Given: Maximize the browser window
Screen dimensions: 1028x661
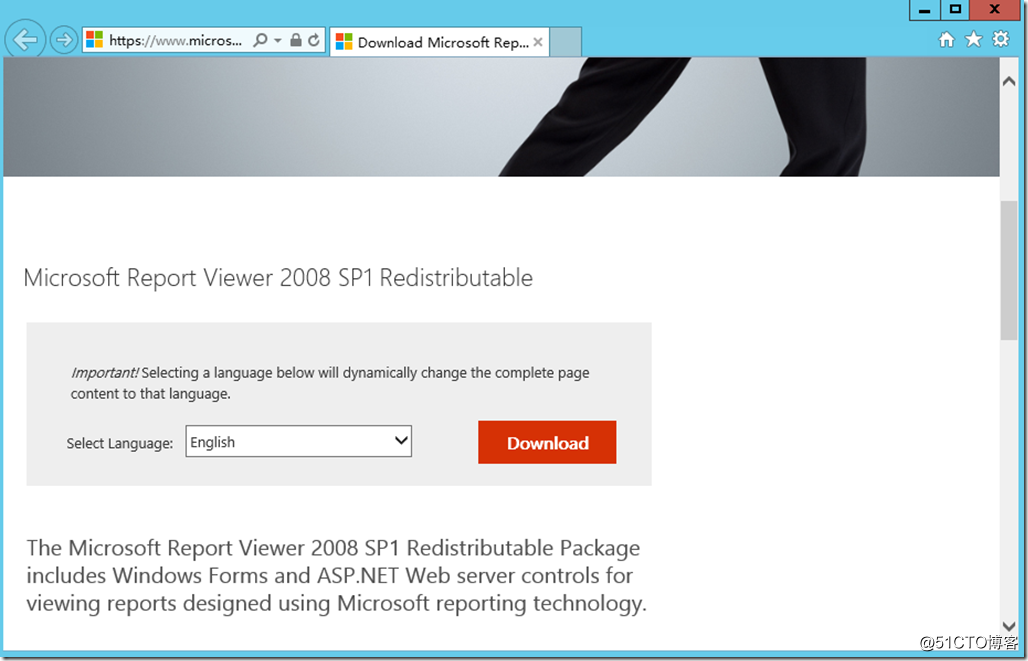Looking at the screenshot, I should pos(955,10).
